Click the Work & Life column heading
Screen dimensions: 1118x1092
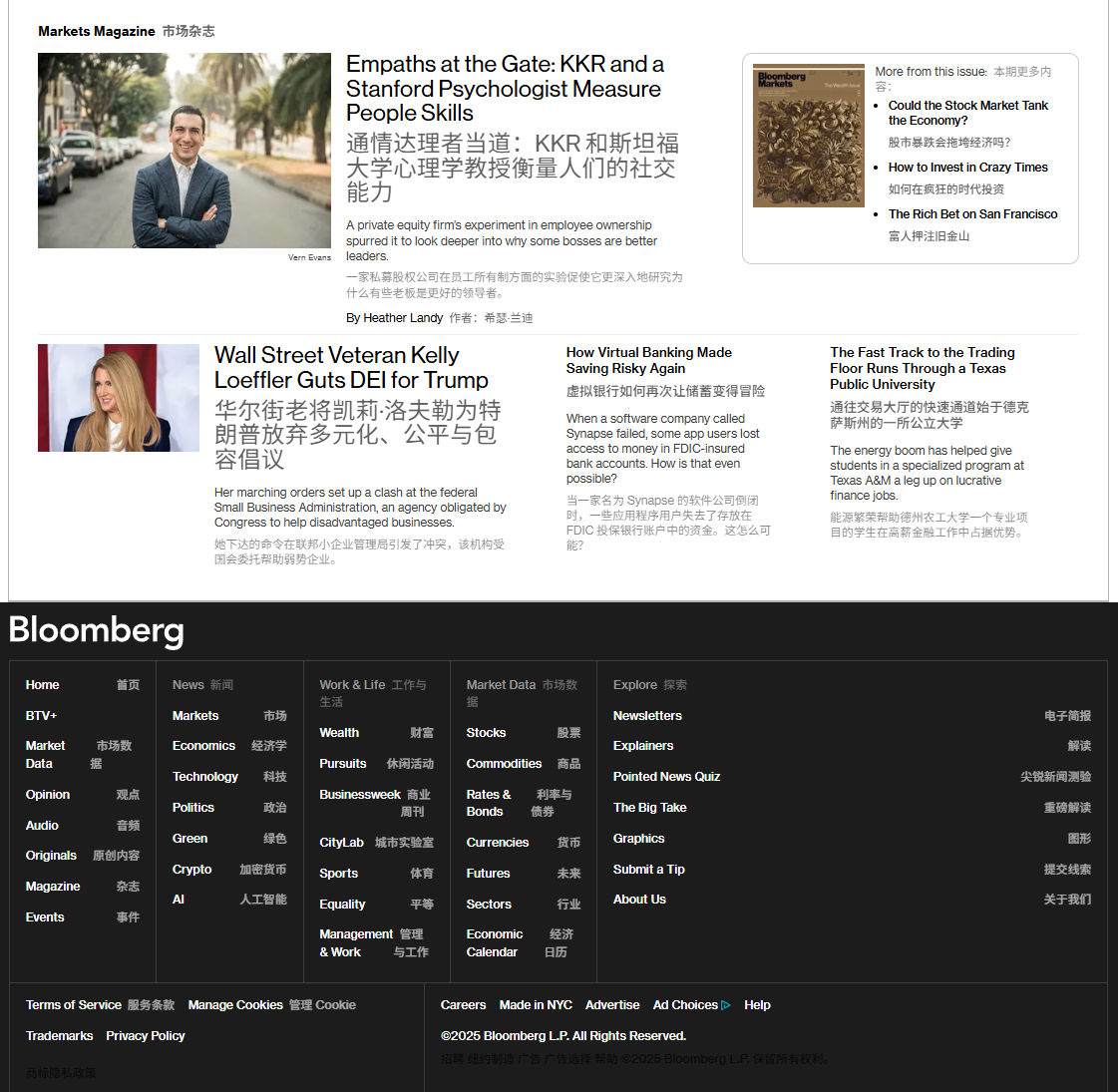pyautogui.click(x=352, y=685)
